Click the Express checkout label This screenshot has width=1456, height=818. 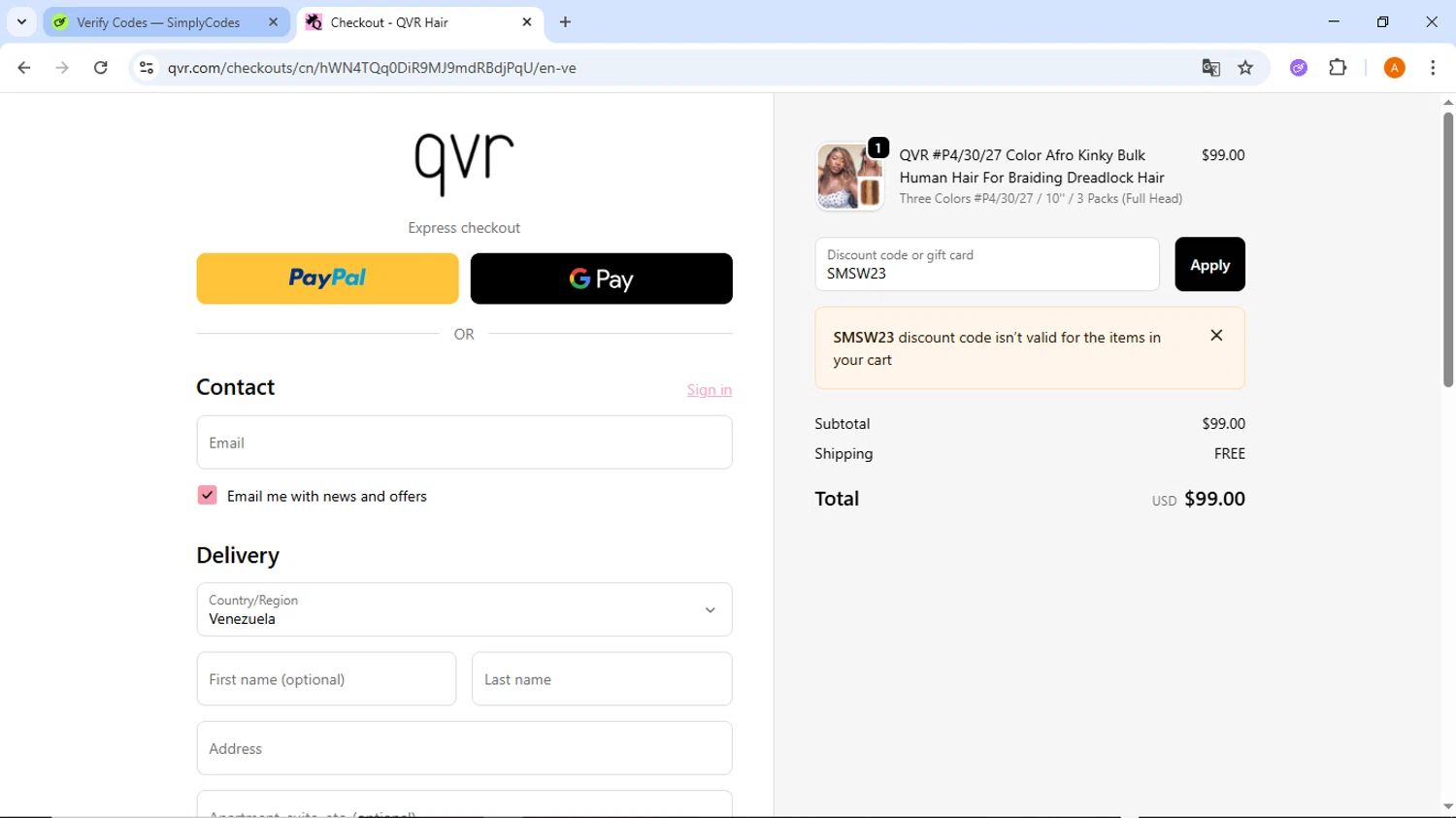(464, 228)
